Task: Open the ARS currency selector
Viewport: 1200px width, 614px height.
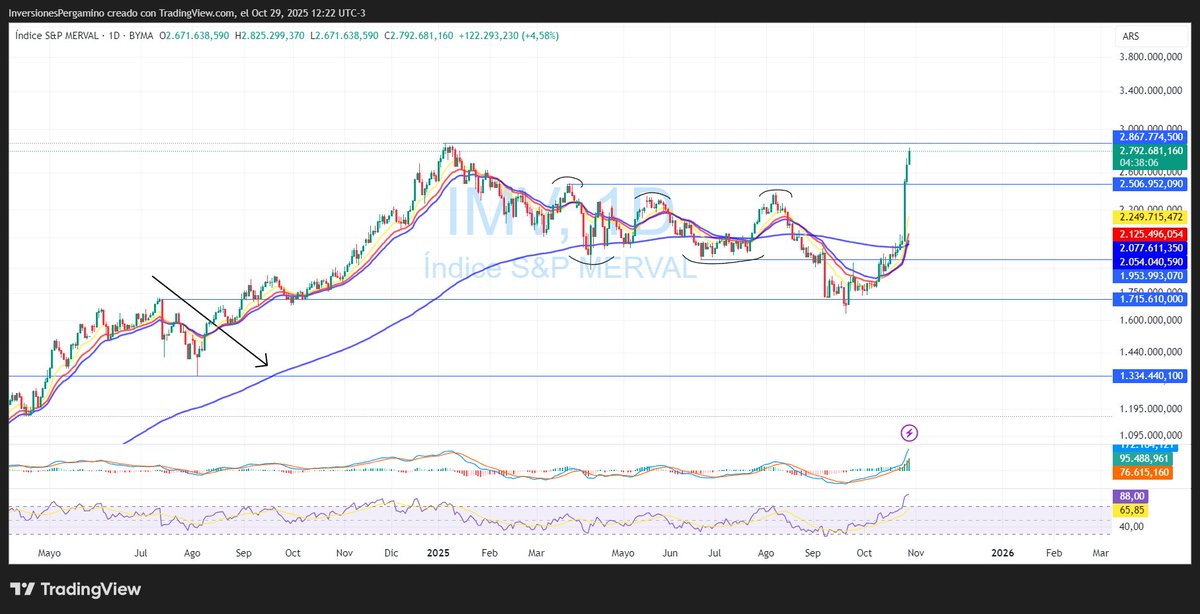Action: click(x=1131, y=36)
